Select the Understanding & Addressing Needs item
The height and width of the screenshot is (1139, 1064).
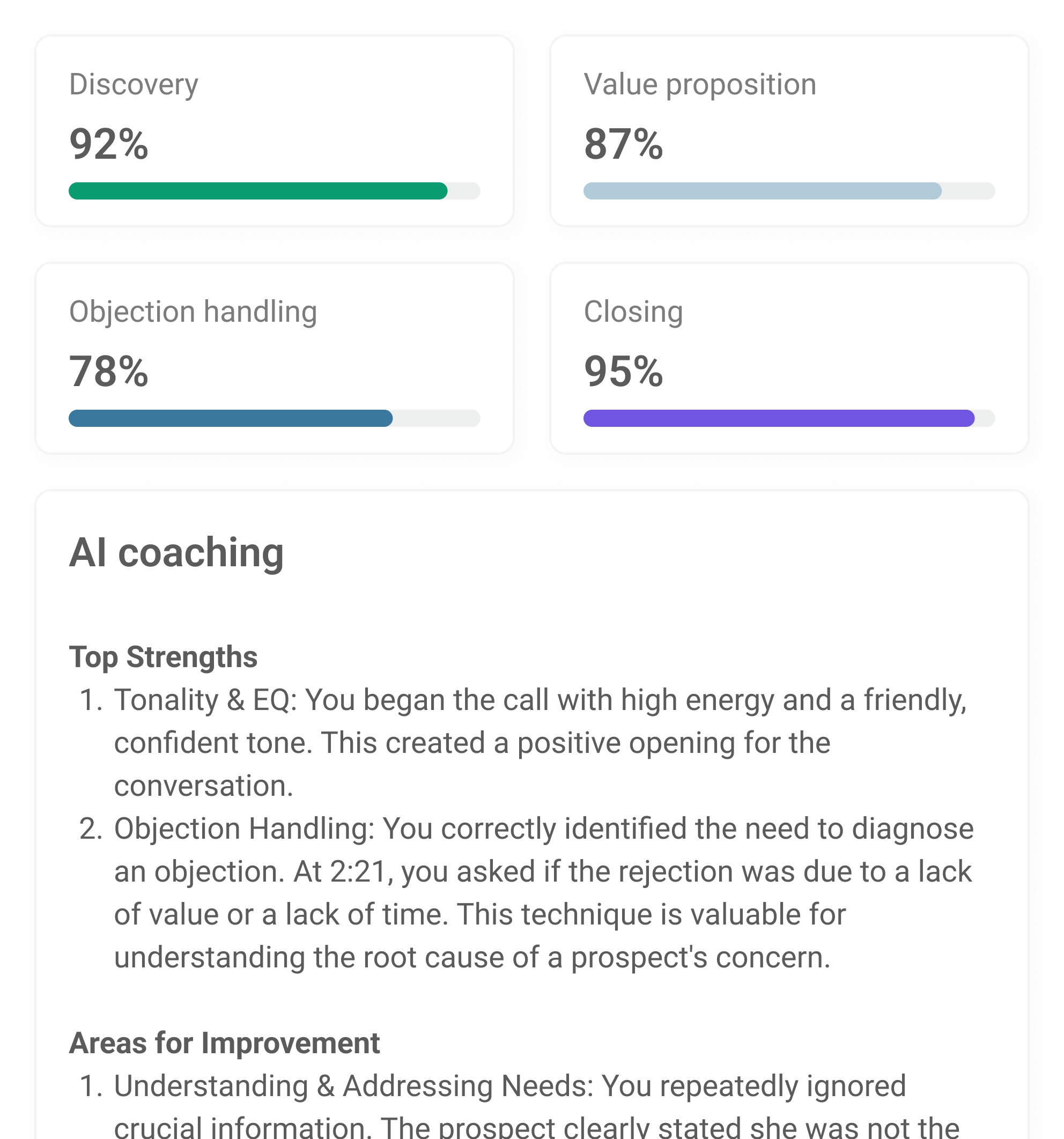coord(510,1086)
